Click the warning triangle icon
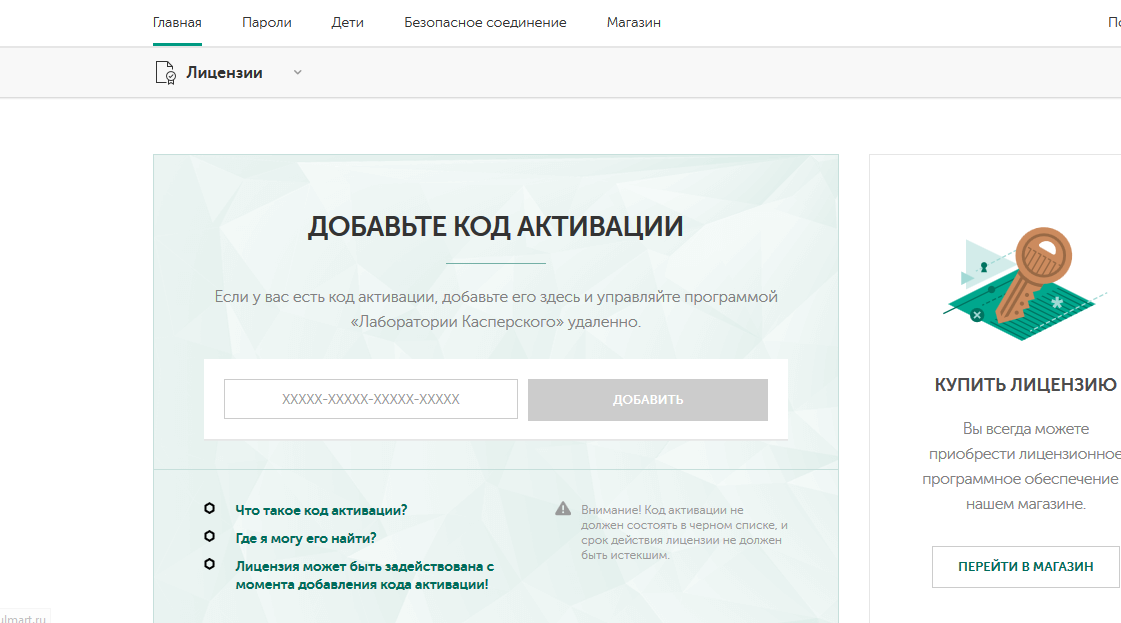Screen dimensions: 1121x623 click(x=563, y=509)
